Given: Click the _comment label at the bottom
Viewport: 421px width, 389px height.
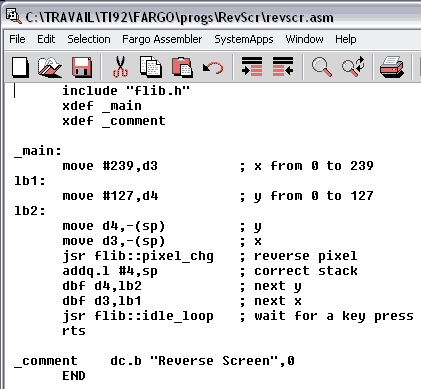Looking at the screenshot, I should coord(46,361).
